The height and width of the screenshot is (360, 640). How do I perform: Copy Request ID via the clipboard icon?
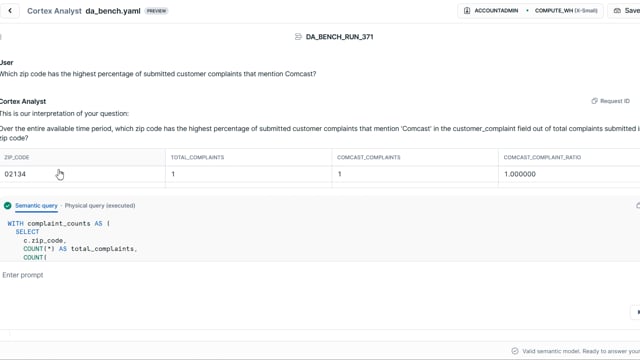click(594, 101)
